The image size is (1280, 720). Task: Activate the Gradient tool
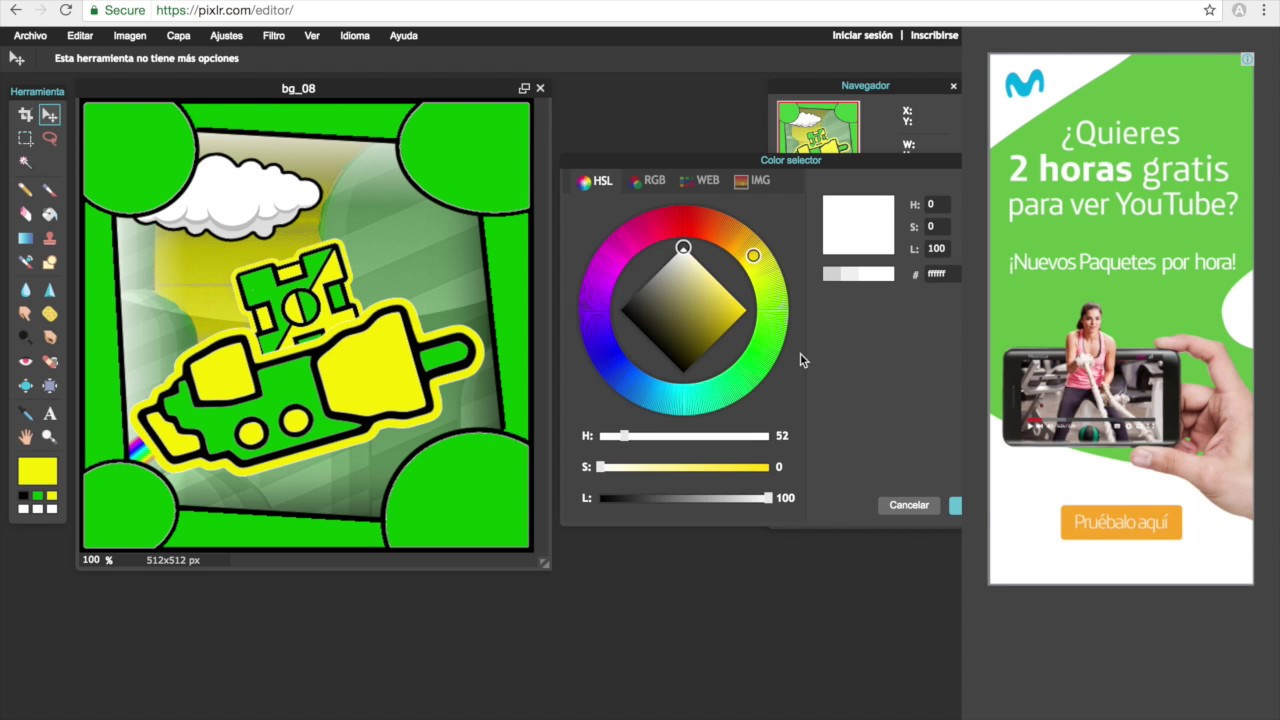tap(26, 238)
